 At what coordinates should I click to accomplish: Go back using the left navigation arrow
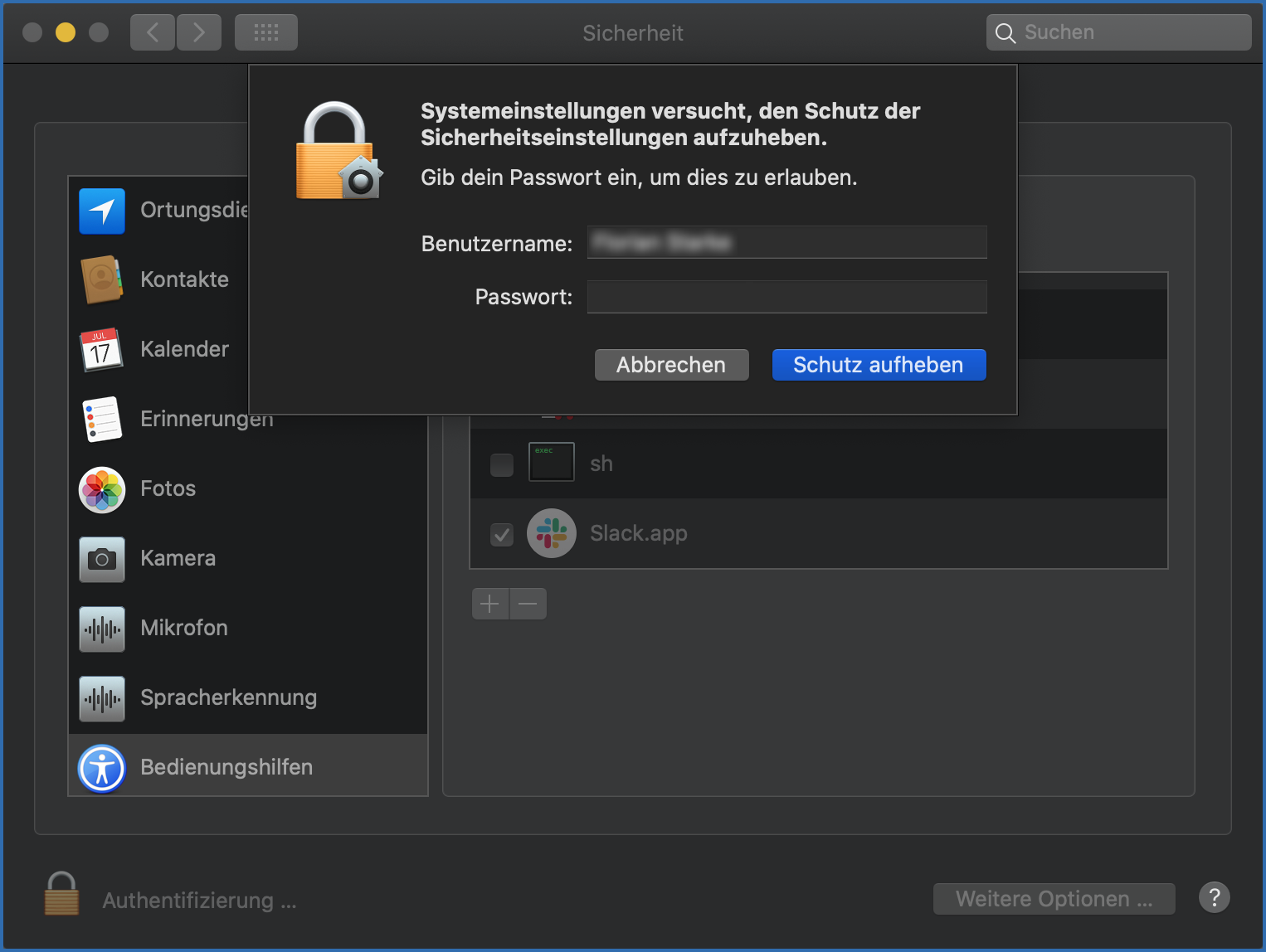(152, 32)
